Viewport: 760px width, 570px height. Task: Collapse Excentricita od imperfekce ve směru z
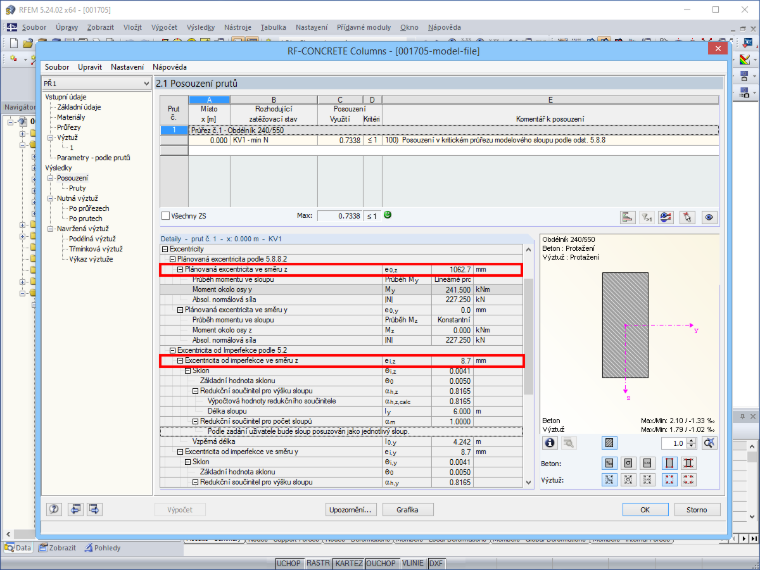(180, 361)
